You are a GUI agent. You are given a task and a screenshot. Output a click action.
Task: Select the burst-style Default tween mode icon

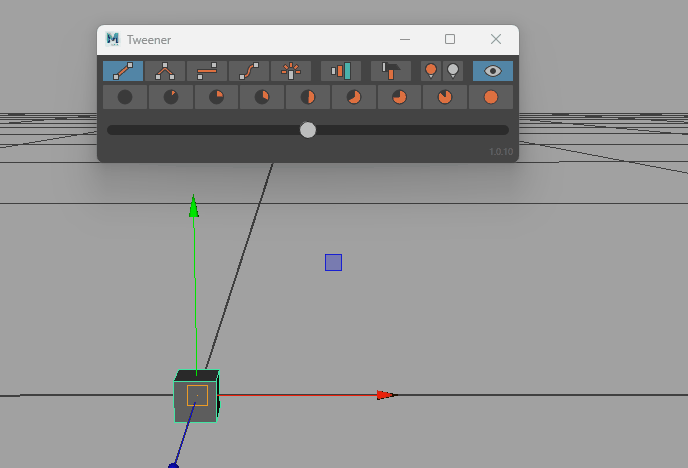[x=291, y=71]
